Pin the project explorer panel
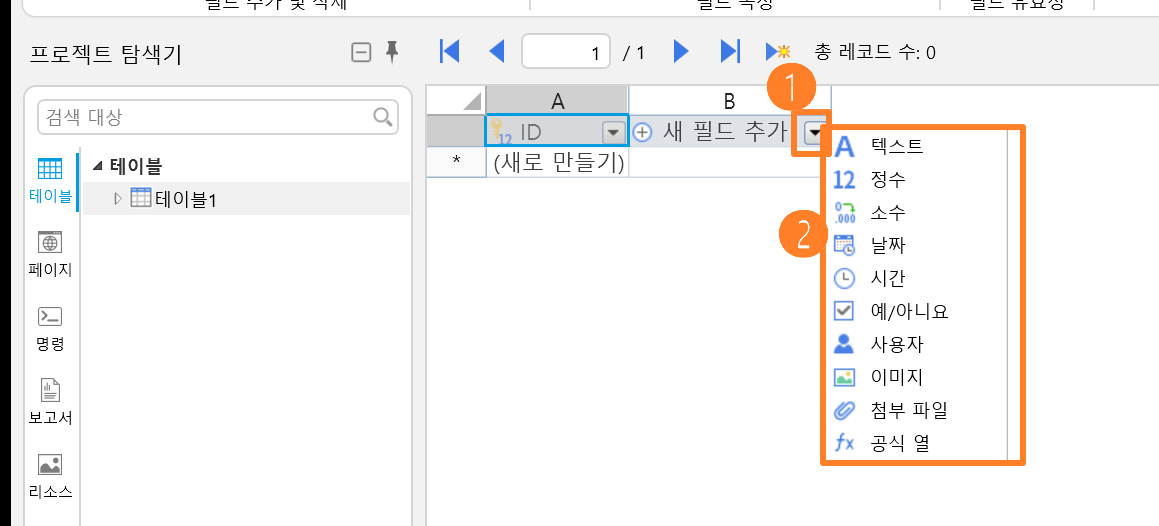 [x=392, y=52]
